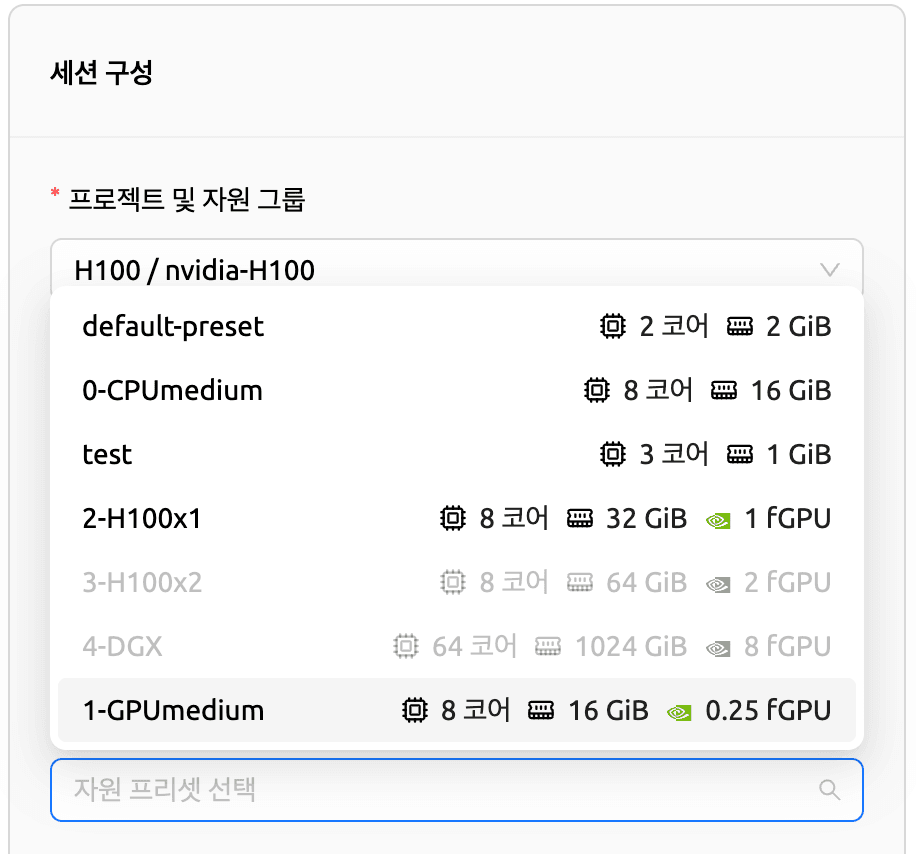
Task: Click CPU chip icon in test row
Action: pyautogui.click(x=611, y=454)
